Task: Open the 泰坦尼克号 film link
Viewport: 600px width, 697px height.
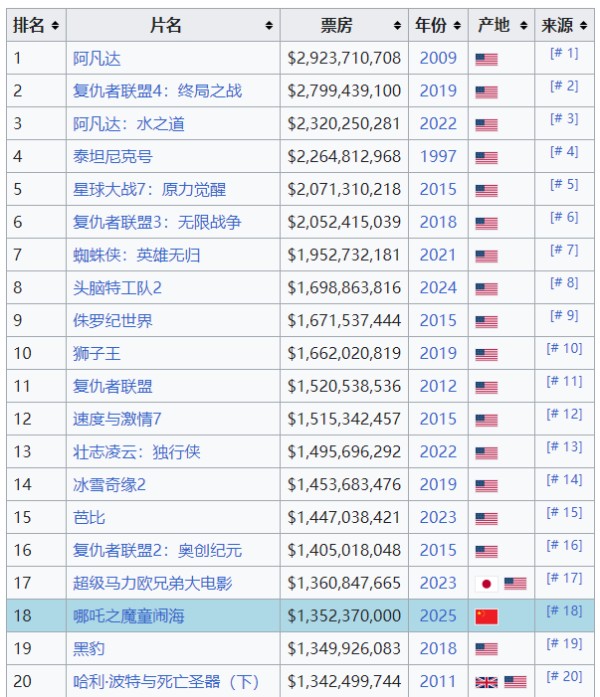Action: point(112,156)
